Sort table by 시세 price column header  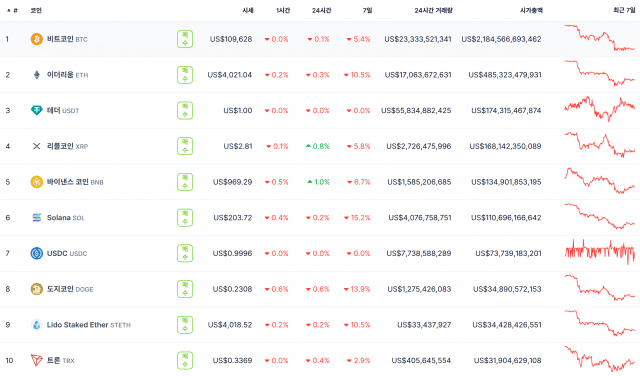[x=248, y=11]
